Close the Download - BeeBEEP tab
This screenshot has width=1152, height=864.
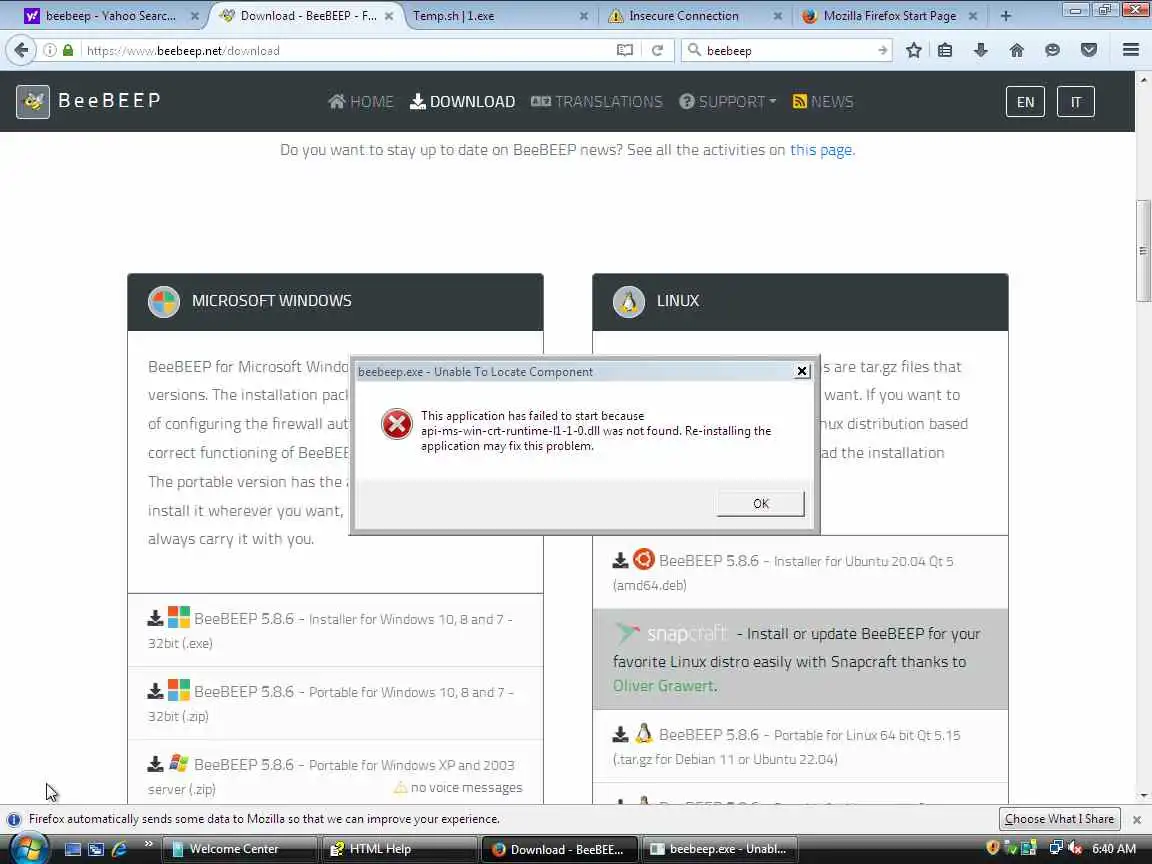(389, 15)
